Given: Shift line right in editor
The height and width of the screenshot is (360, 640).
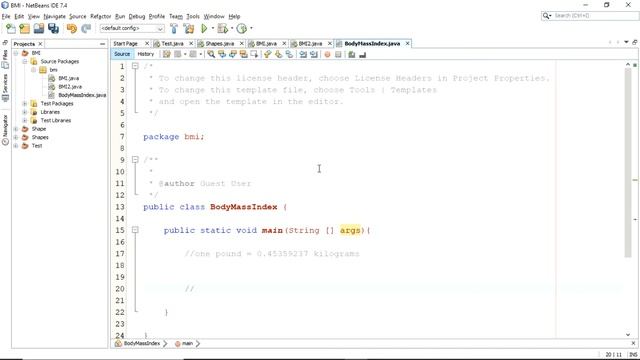Looking at the screenshot, I should click(x=313, y=54).
